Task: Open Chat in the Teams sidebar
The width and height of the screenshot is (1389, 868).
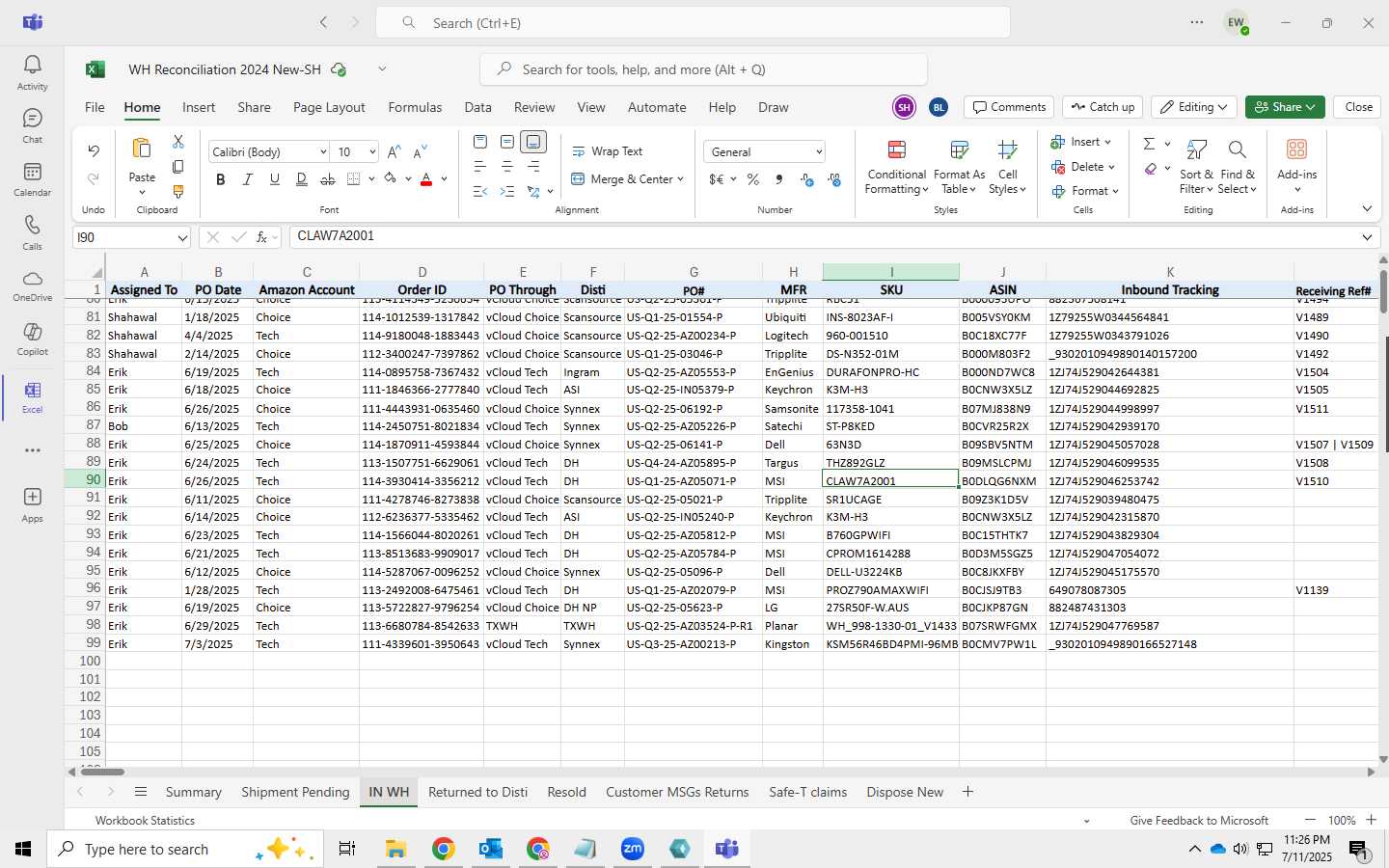Action: pyautogui.click(x=32, y=125)
